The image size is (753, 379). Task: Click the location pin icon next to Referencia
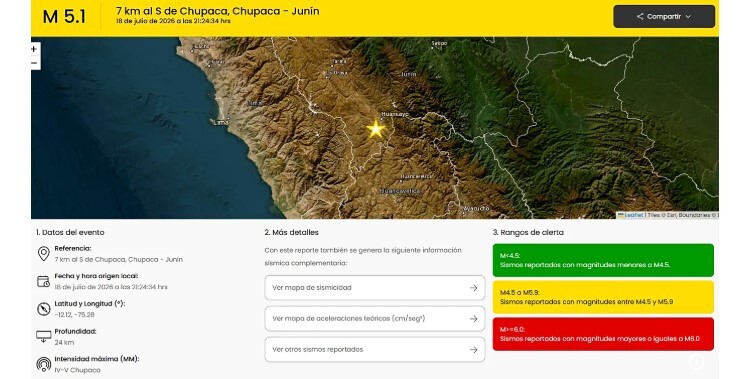click(44, 254)
